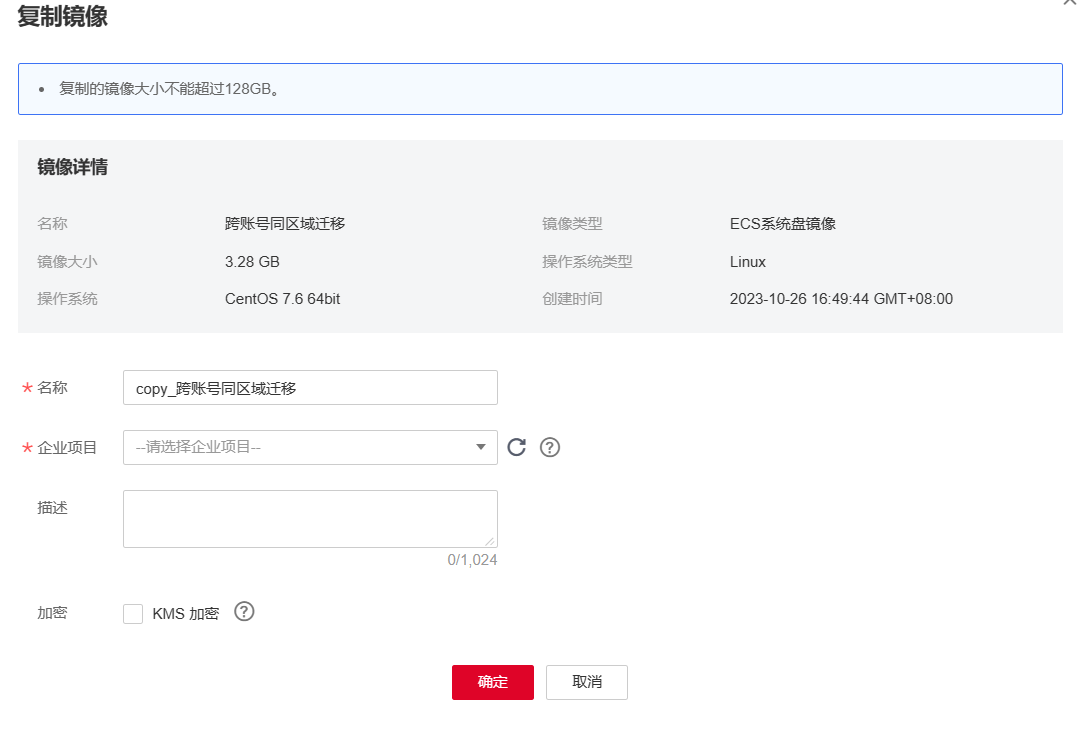
Task: Click the 镜像类型 label in details
Action: point(572,224)
